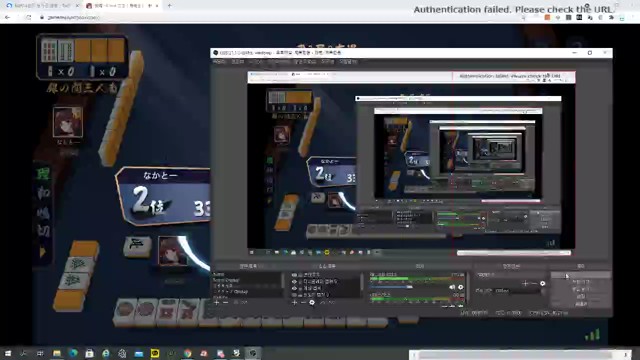Move selected source down arrow
Screen dimensions: 640x360
331,302
